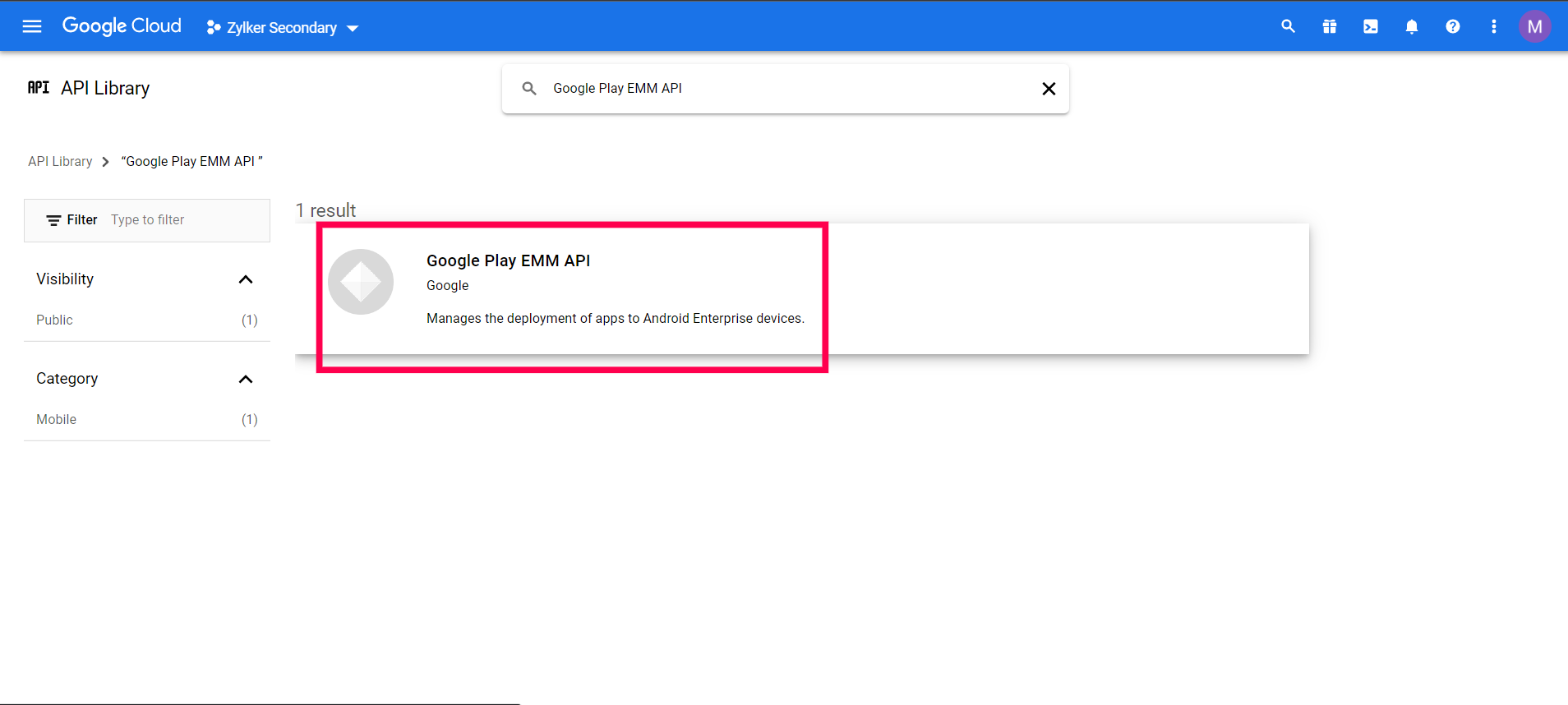Click the Visibility heading label
Image resolution: width=1568 pixels, height=705 pixels.
pyautogui.click(x=65, y=279)
